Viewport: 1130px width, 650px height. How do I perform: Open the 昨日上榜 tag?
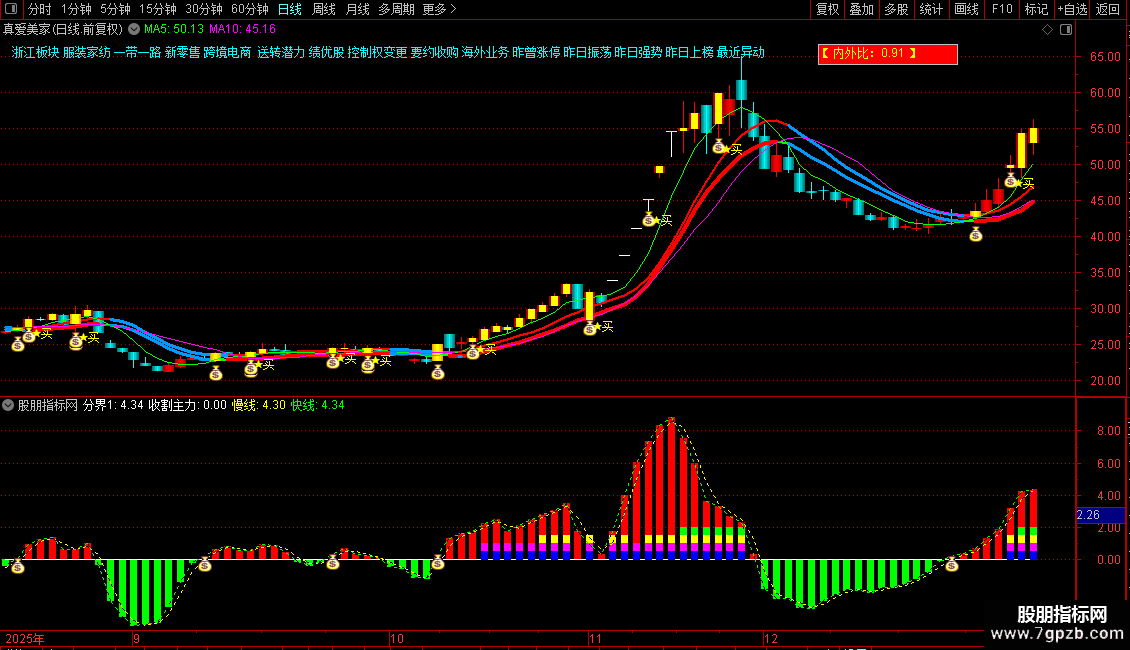(690, 53)
